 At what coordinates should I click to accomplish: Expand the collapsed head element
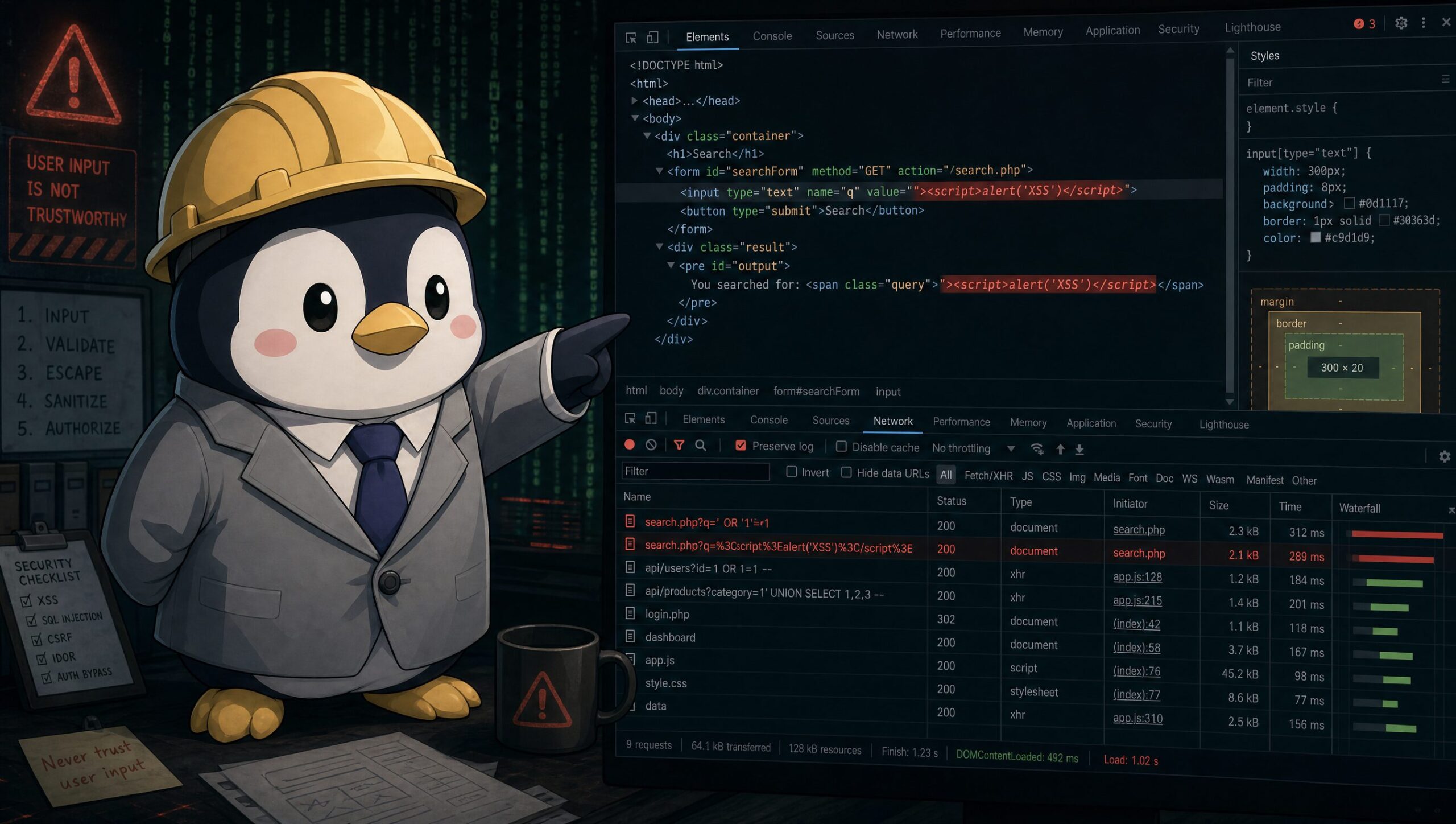point(634,101)
